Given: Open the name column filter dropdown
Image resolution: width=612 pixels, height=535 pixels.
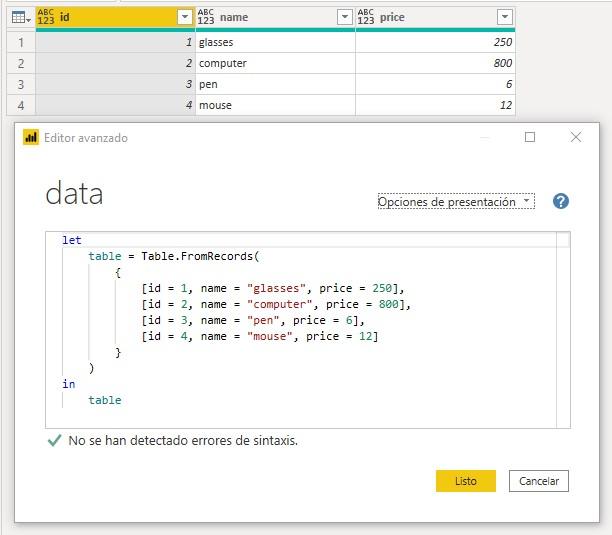Looking at the screenshot, I should point(345,17).
